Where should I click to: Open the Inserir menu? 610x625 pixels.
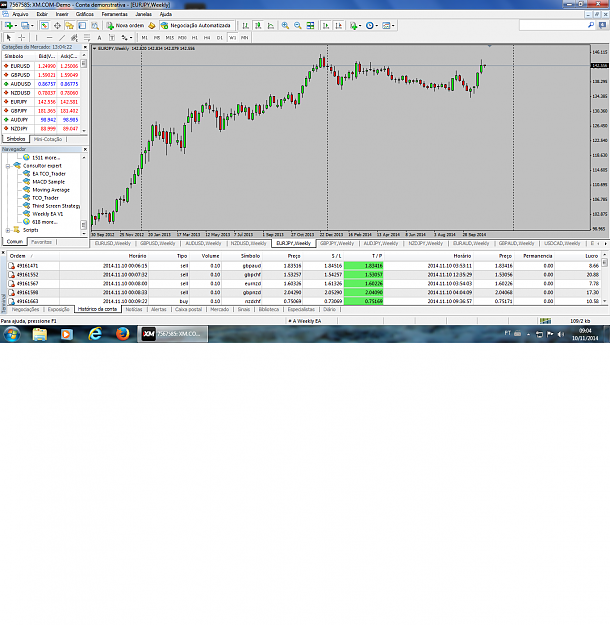coord(62,14)
